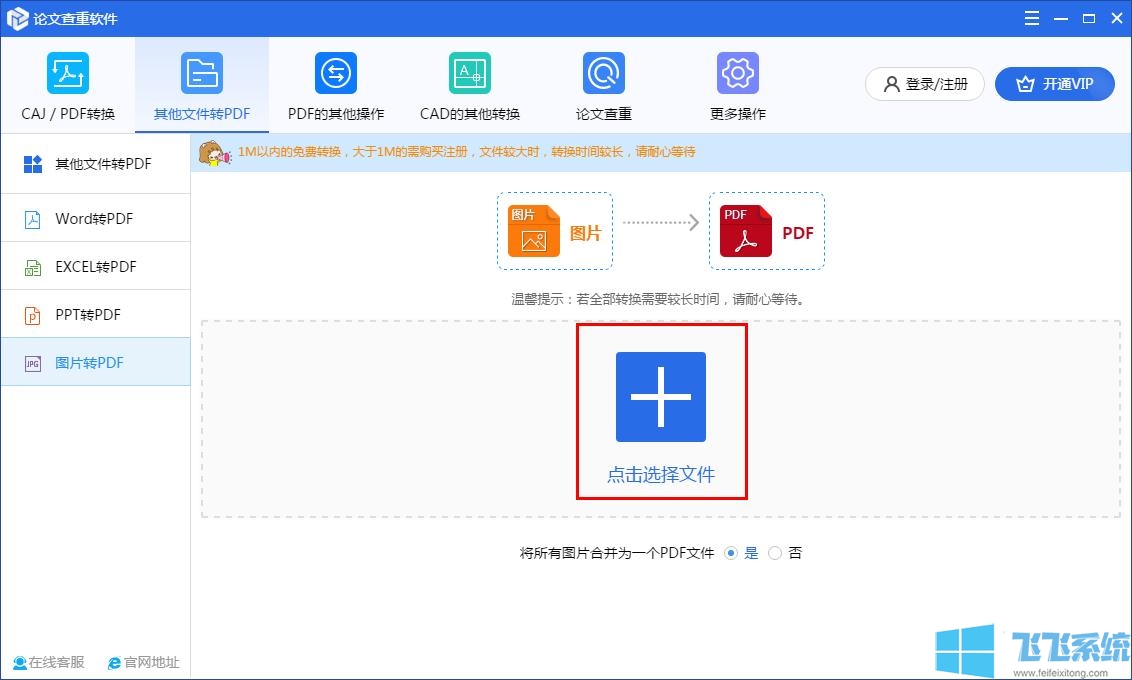
Task: Switch to the 其他文件转PDF tab
Action: [x=202, y=85]
